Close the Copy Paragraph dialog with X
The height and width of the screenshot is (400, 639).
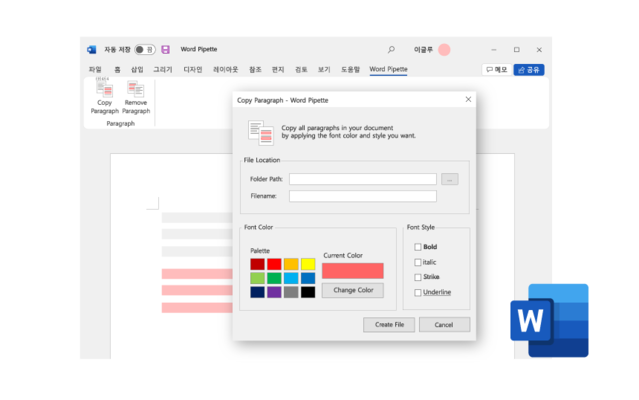468,99
